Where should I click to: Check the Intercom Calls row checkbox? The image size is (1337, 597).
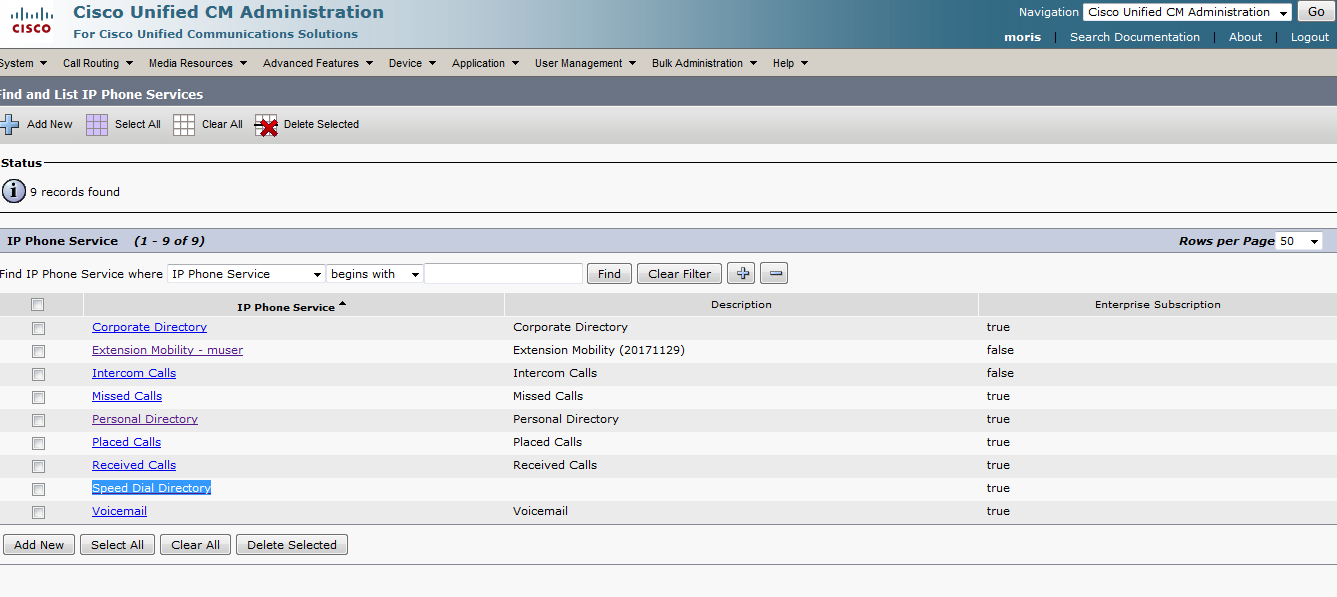tap(38, 374)
